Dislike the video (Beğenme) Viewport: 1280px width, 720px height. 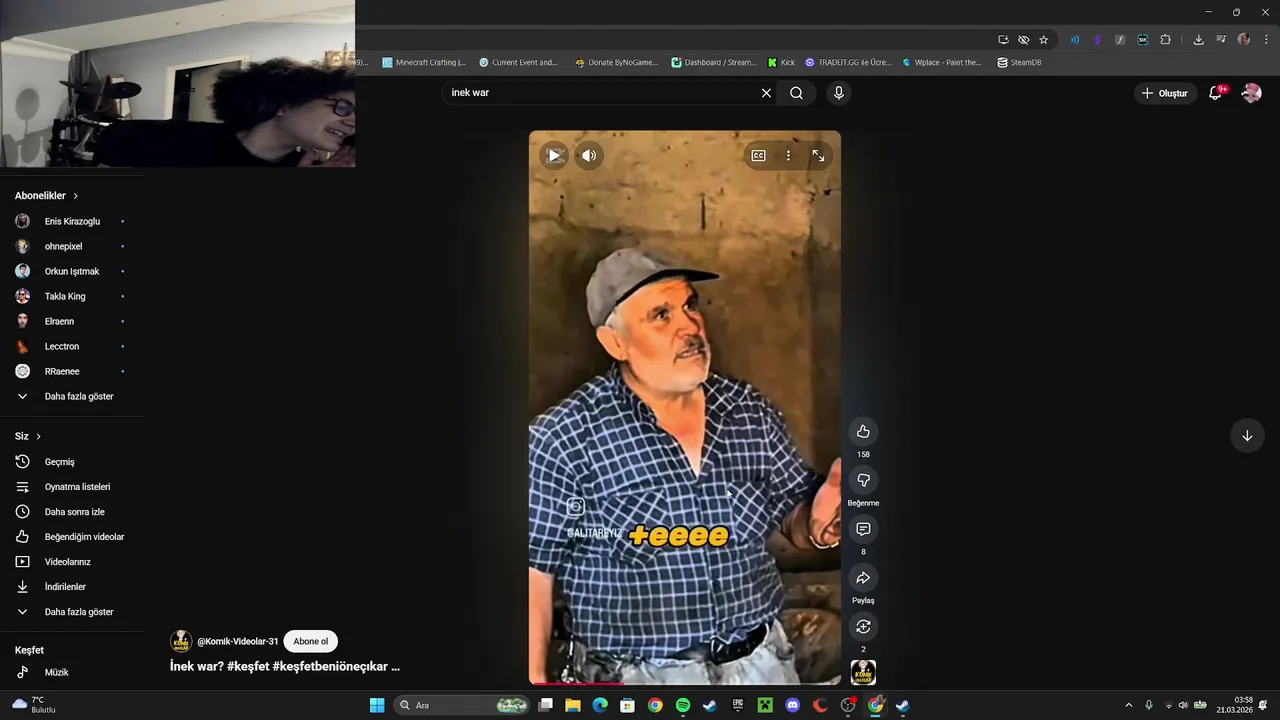tap(863, 480)
